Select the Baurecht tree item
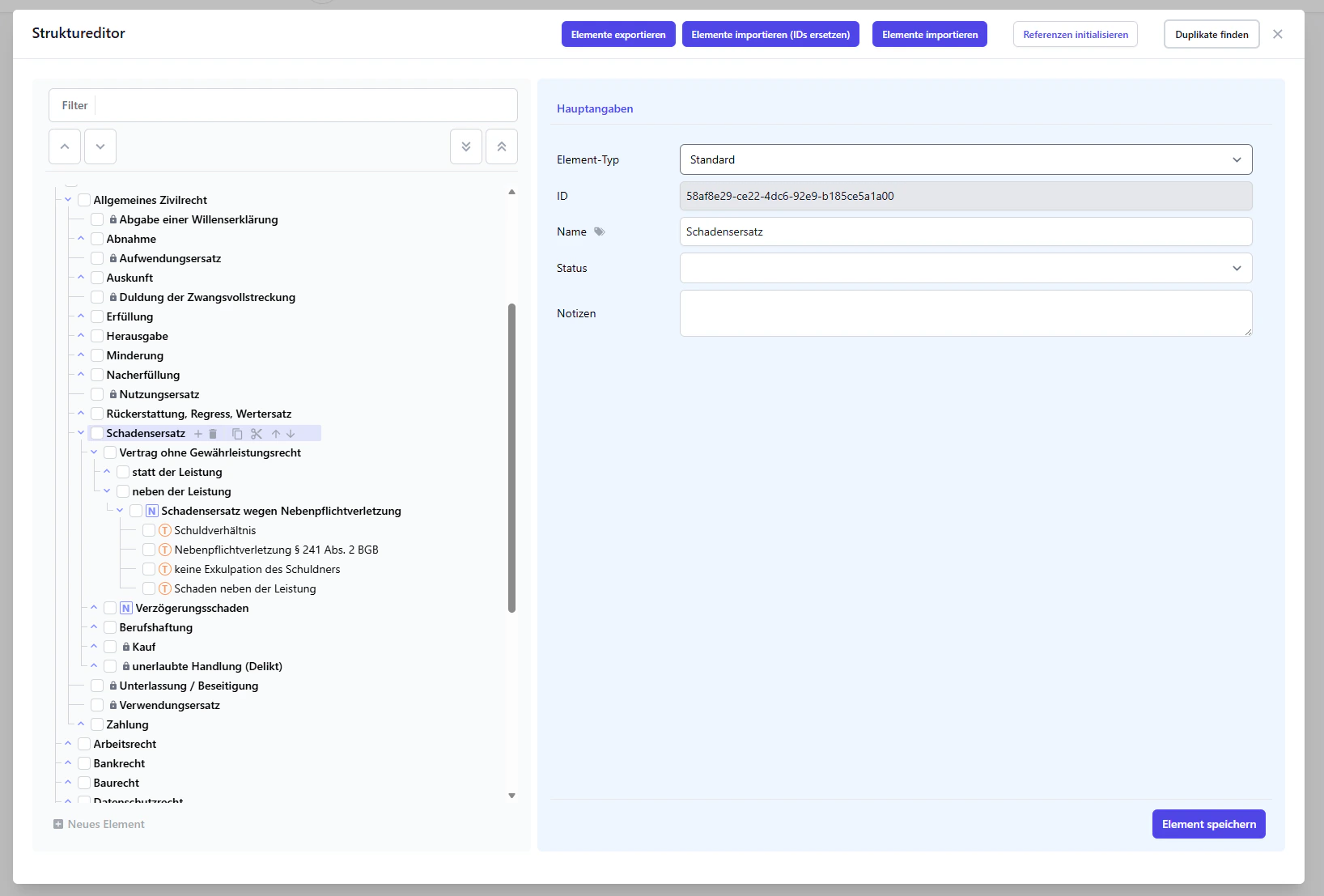This screenshot has width=1324, height=896. (117, 783)
